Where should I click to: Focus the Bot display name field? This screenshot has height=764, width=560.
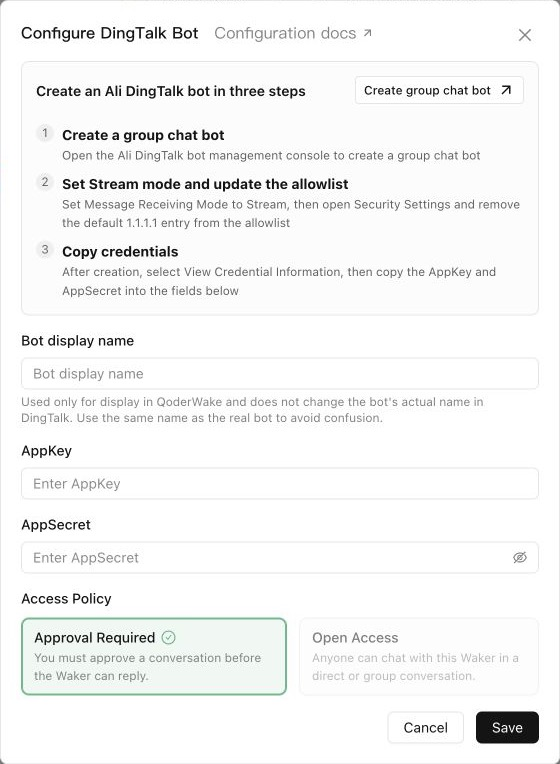tap(280, 374)
